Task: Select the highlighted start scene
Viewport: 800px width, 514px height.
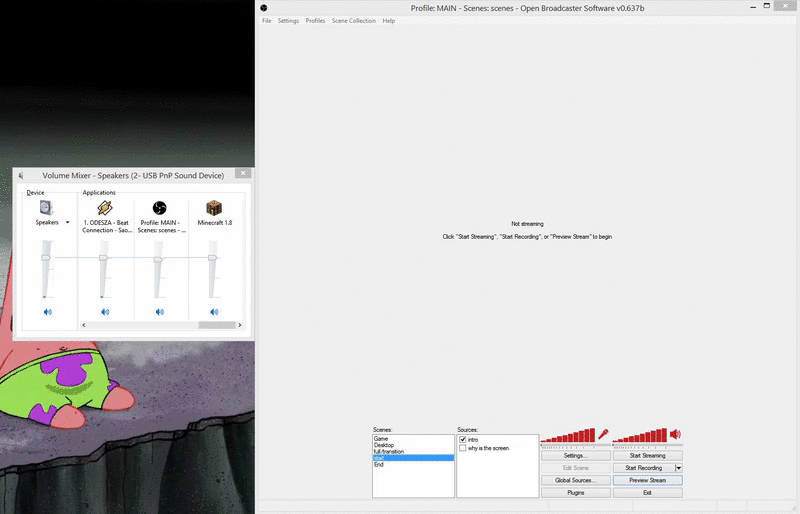Action: [413, 458]
